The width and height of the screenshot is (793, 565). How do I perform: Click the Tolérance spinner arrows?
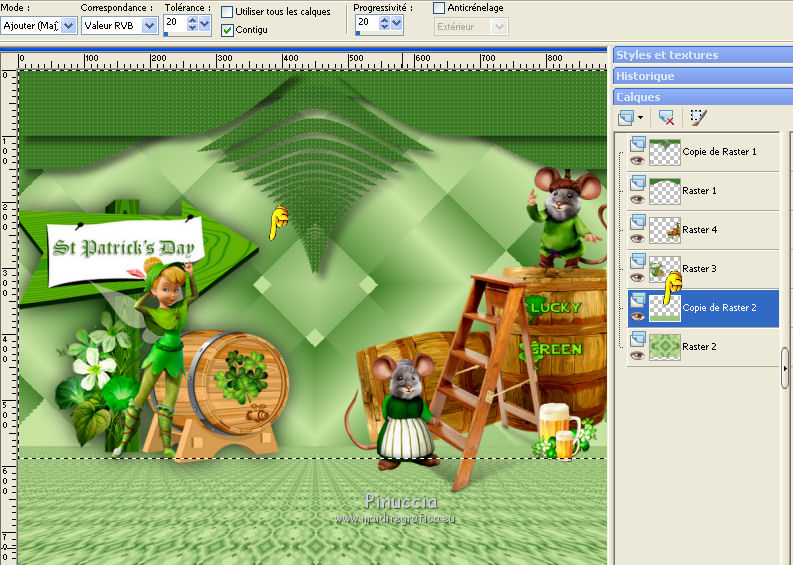[192, 23]
